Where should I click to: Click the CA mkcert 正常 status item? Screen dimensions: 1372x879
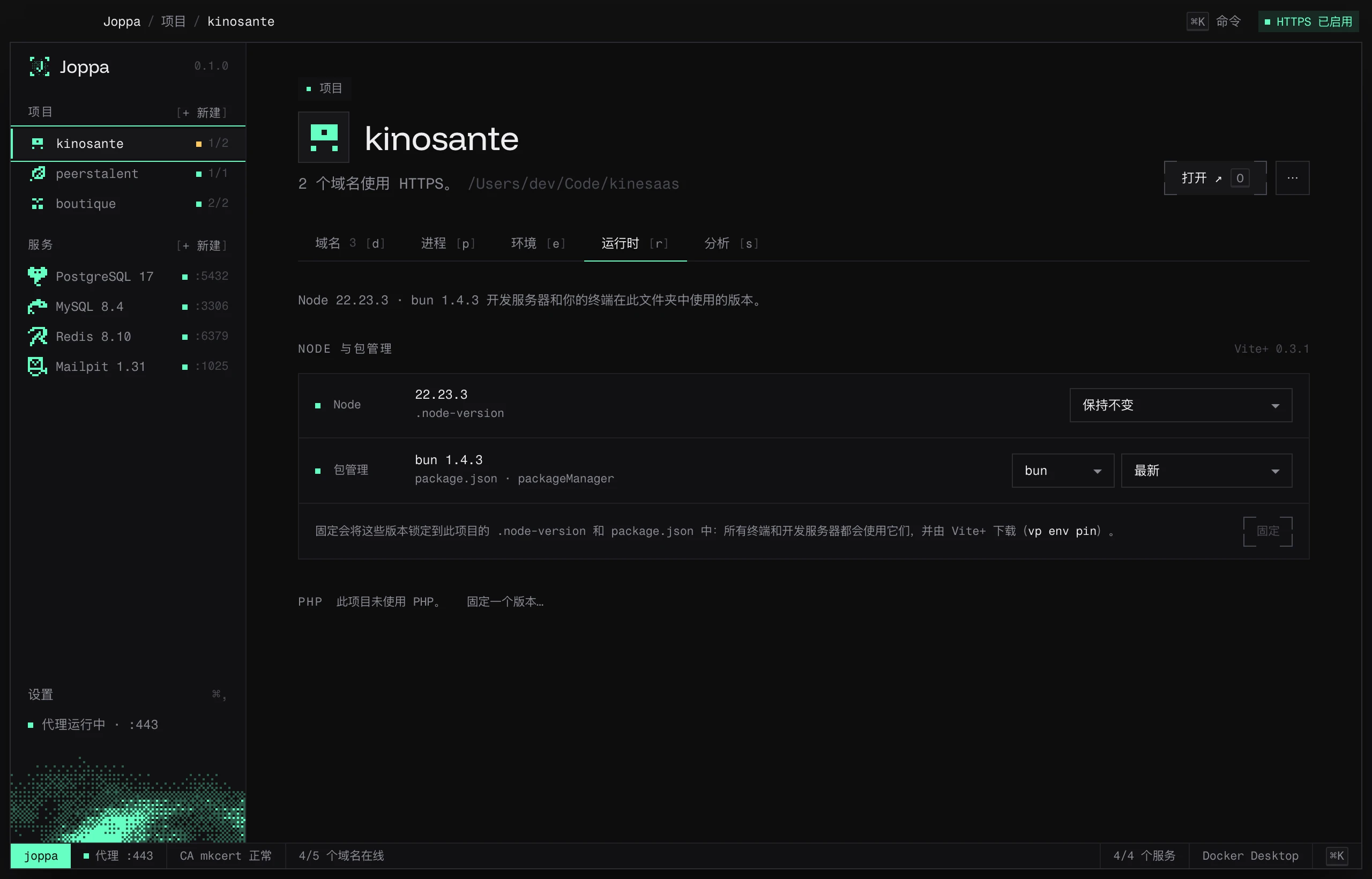(x=226, y=855)
